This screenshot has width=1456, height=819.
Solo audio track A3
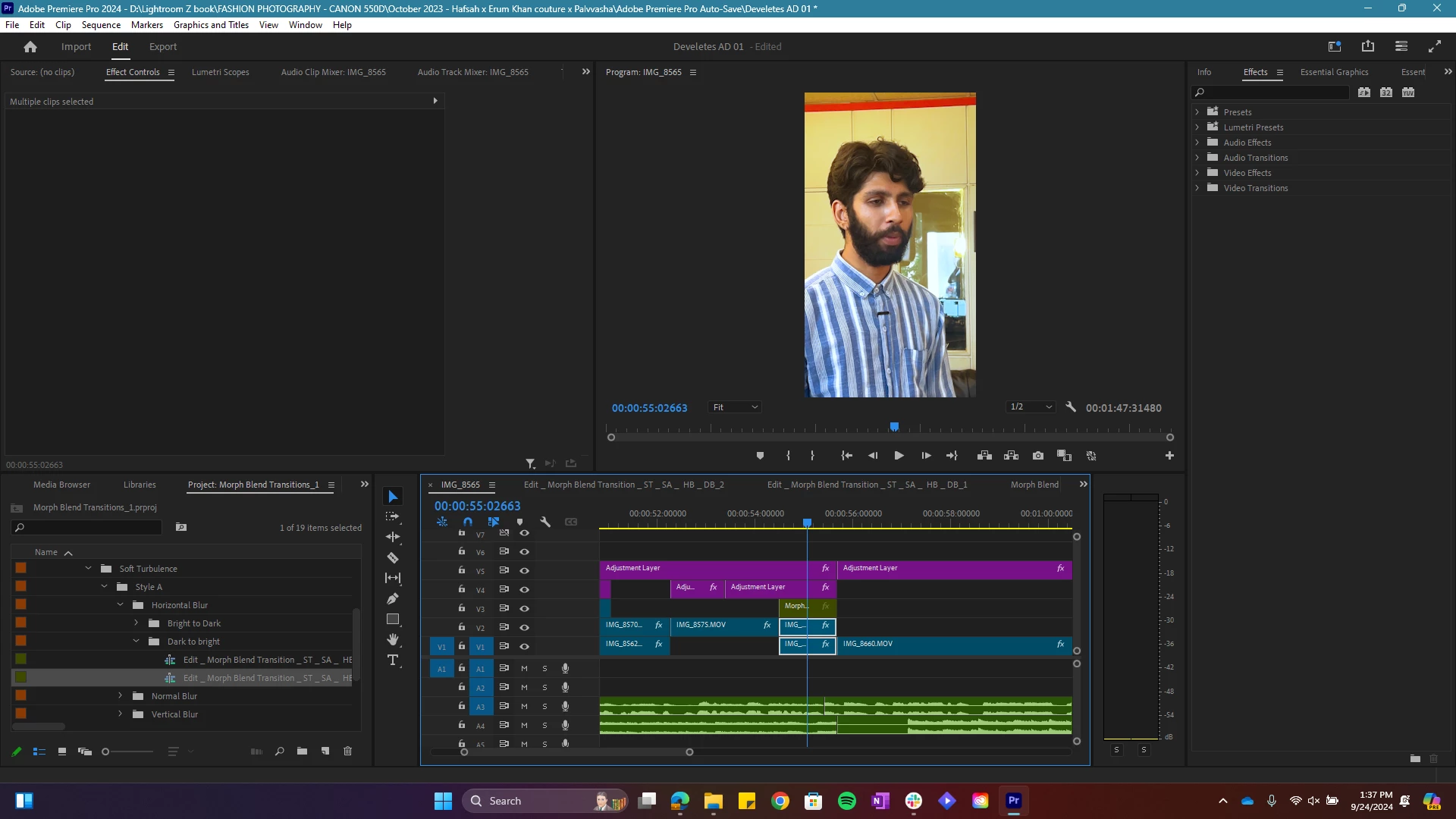coord(544,706)
